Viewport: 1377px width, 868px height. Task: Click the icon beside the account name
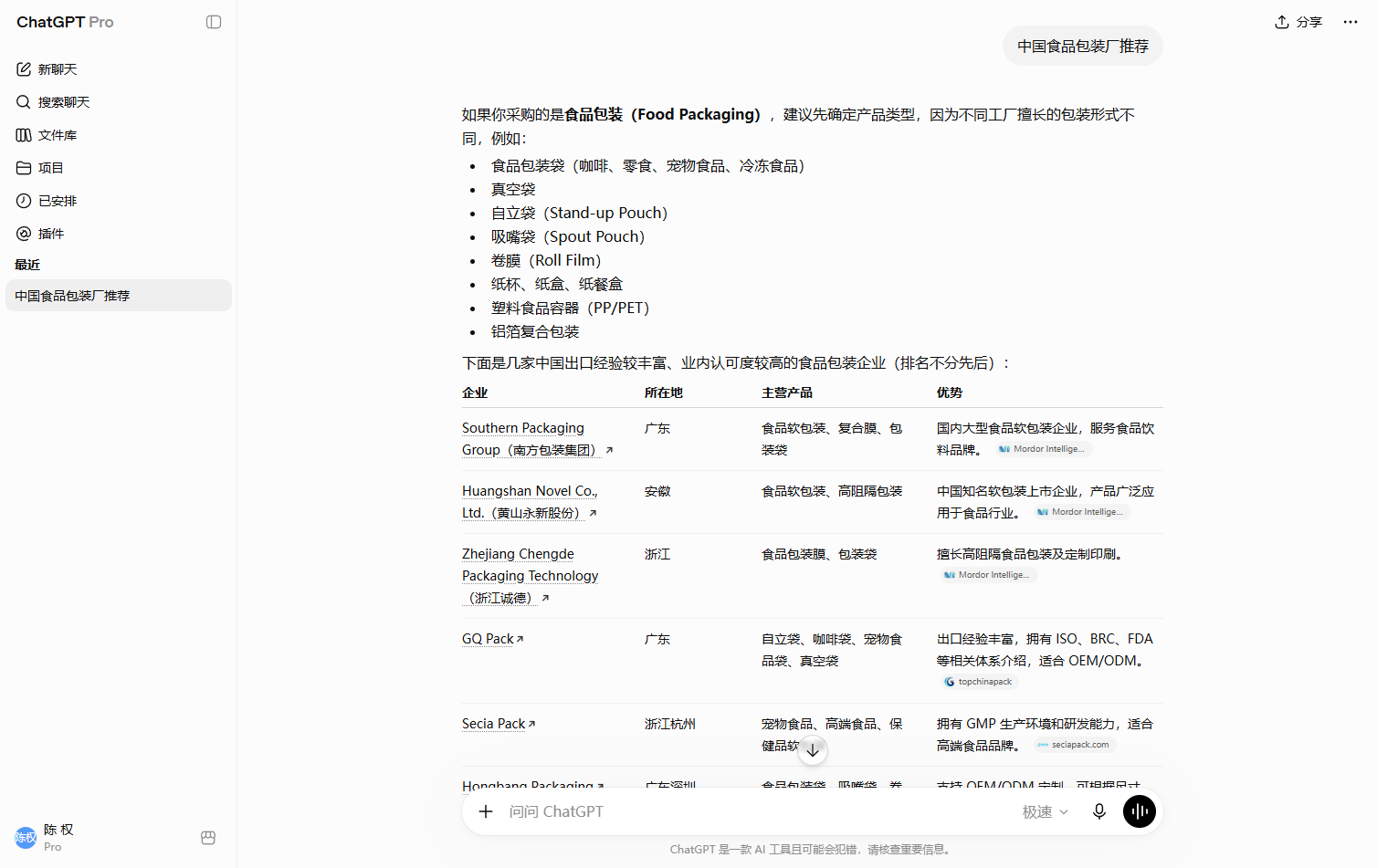[208, 838]
